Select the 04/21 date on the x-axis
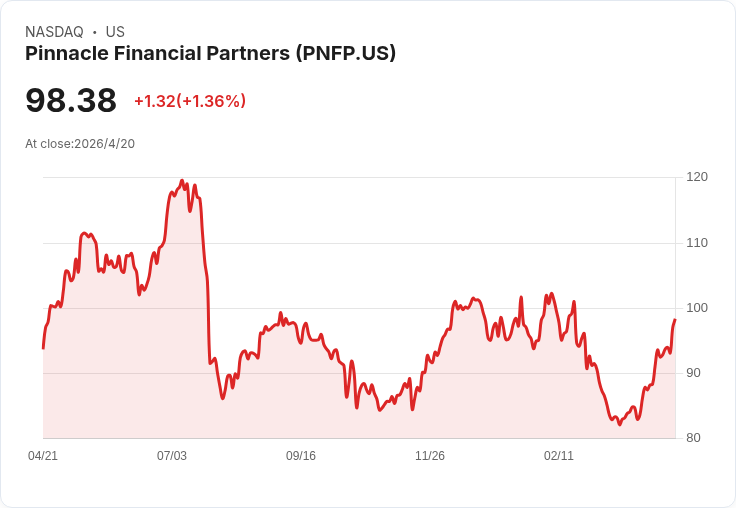736x508 pixels. [43, 456]
